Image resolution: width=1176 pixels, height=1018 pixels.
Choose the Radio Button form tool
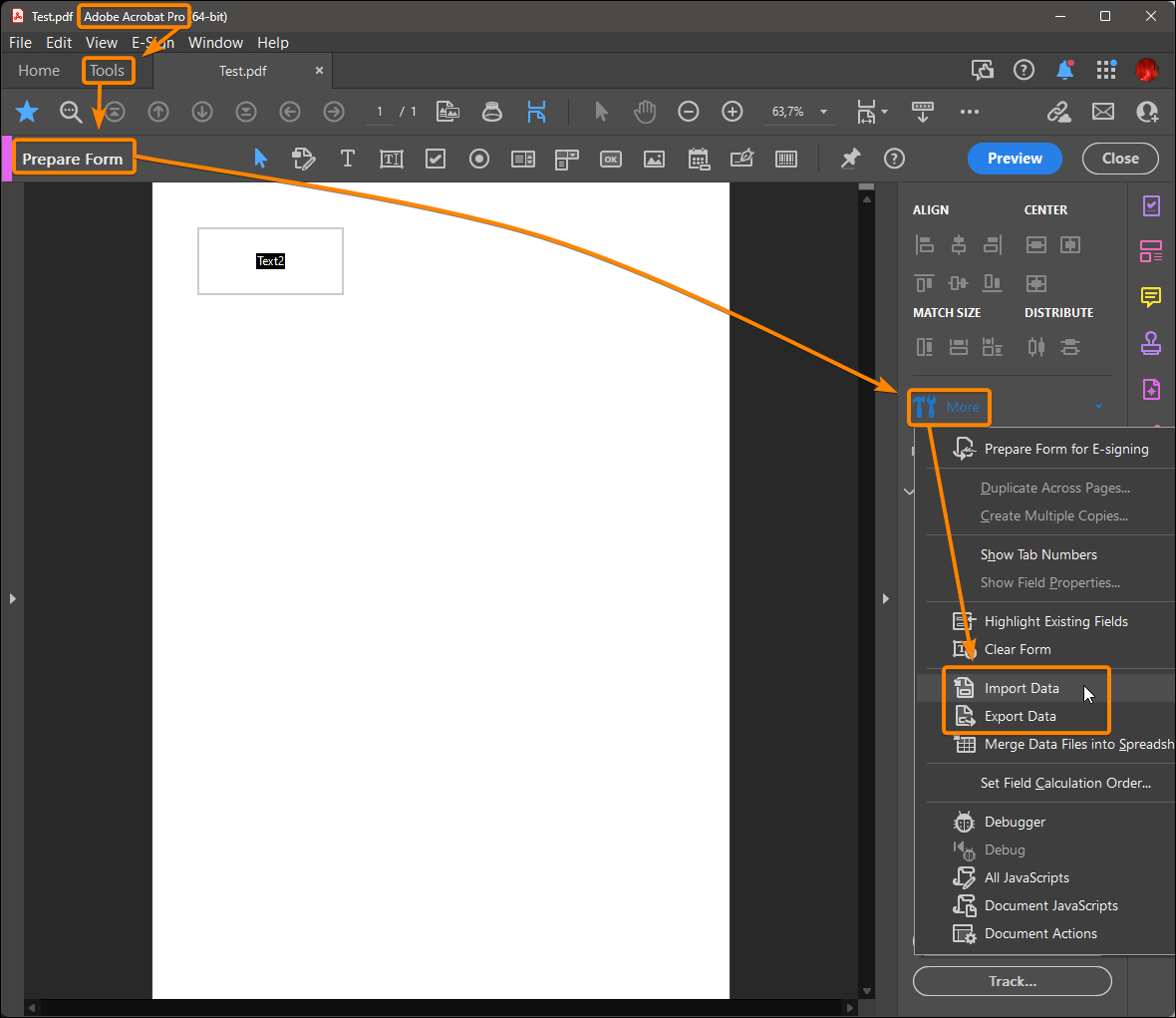tap(479, 159)
